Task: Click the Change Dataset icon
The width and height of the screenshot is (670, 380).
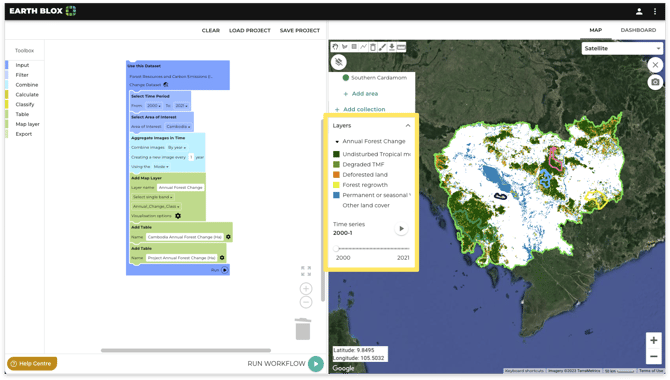Action: 166,85
